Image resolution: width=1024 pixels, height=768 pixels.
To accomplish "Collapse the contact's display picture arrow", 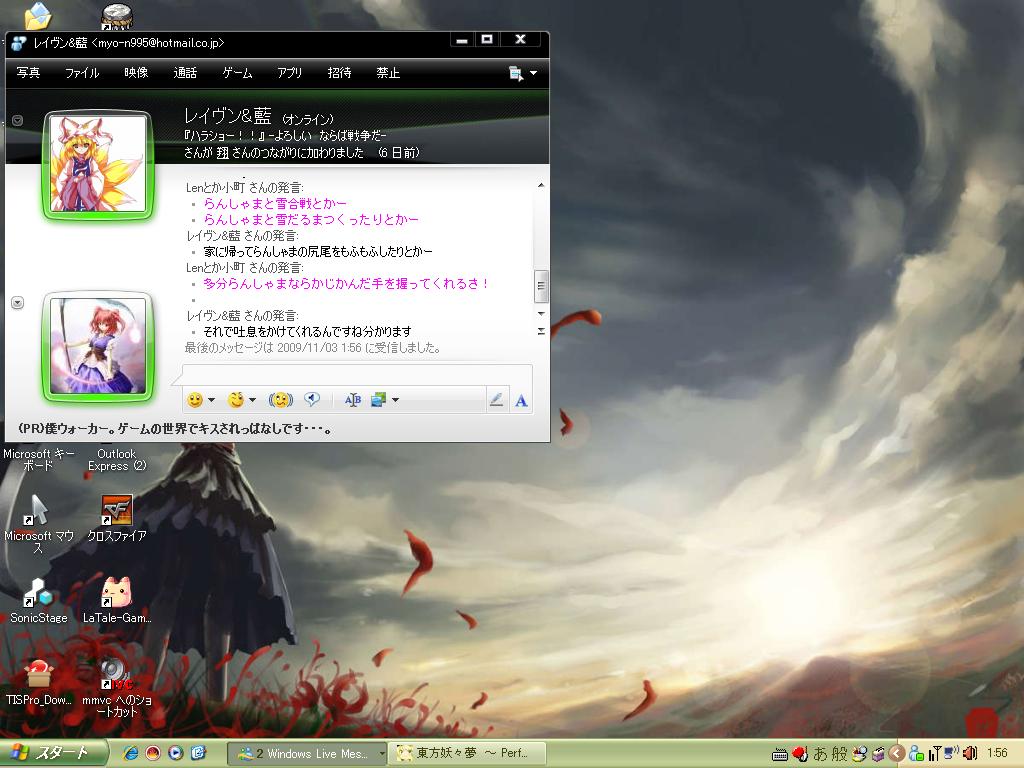I will (18, 120).
